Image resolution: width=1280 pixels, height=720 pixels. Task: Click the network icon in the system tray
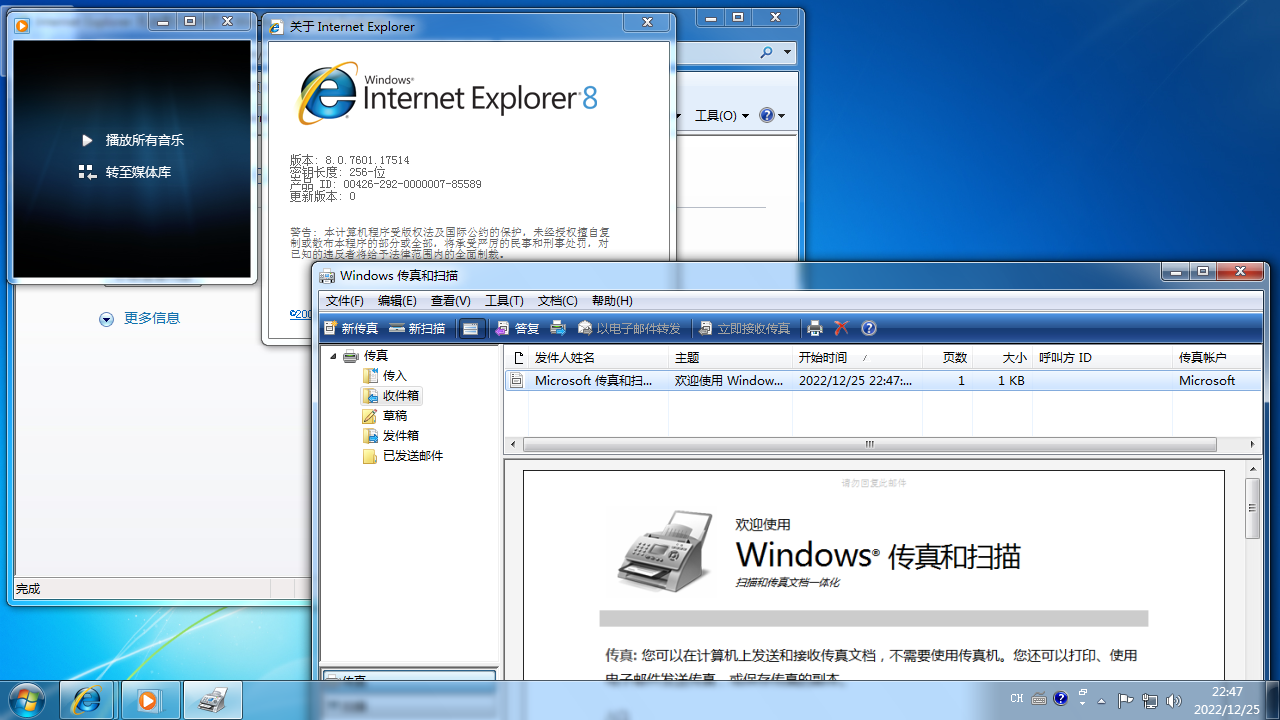click(x=1150, y=701)
